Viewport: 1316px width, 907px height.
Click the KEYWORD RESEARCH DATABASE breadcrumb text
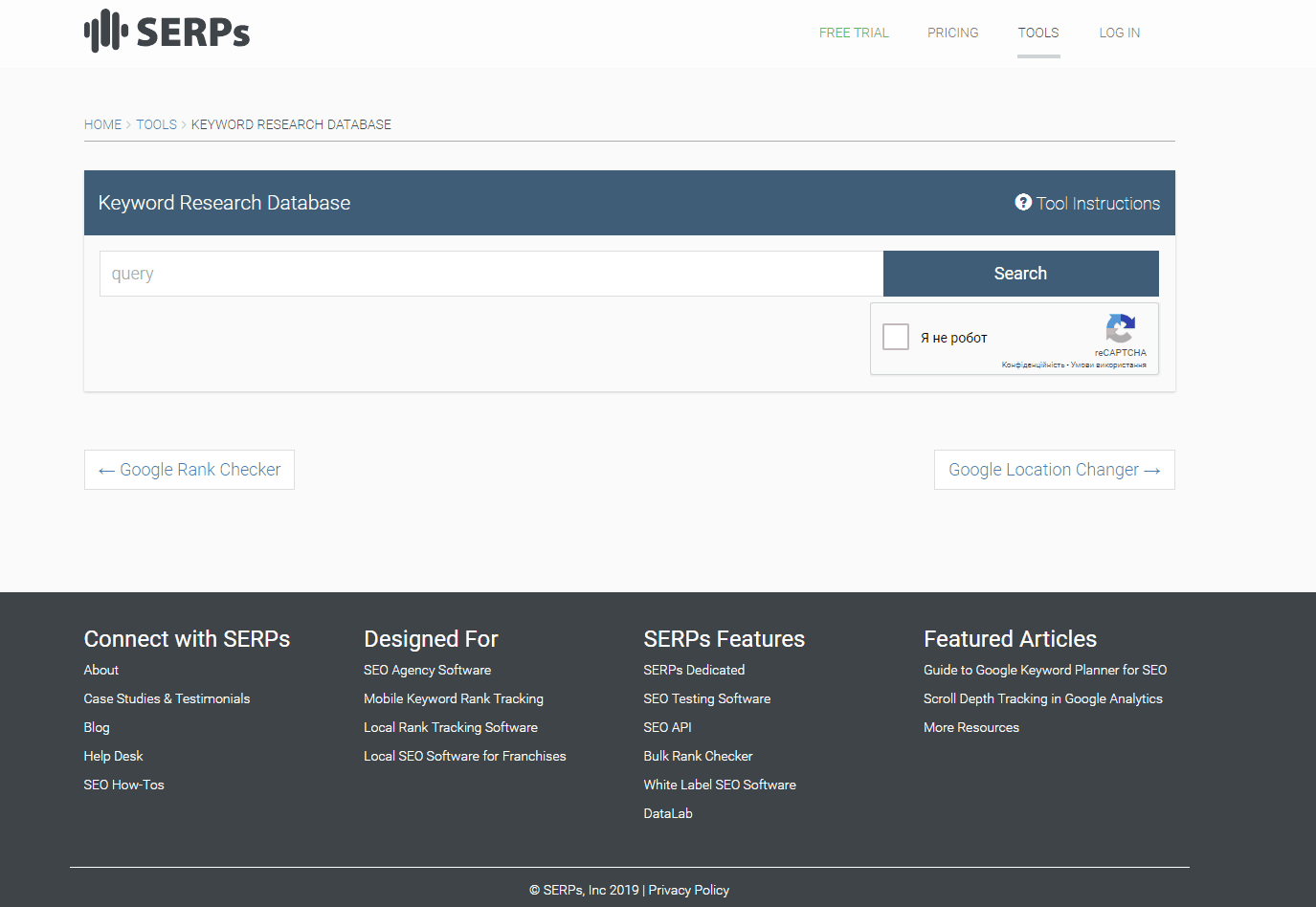(x=291, y=124)
